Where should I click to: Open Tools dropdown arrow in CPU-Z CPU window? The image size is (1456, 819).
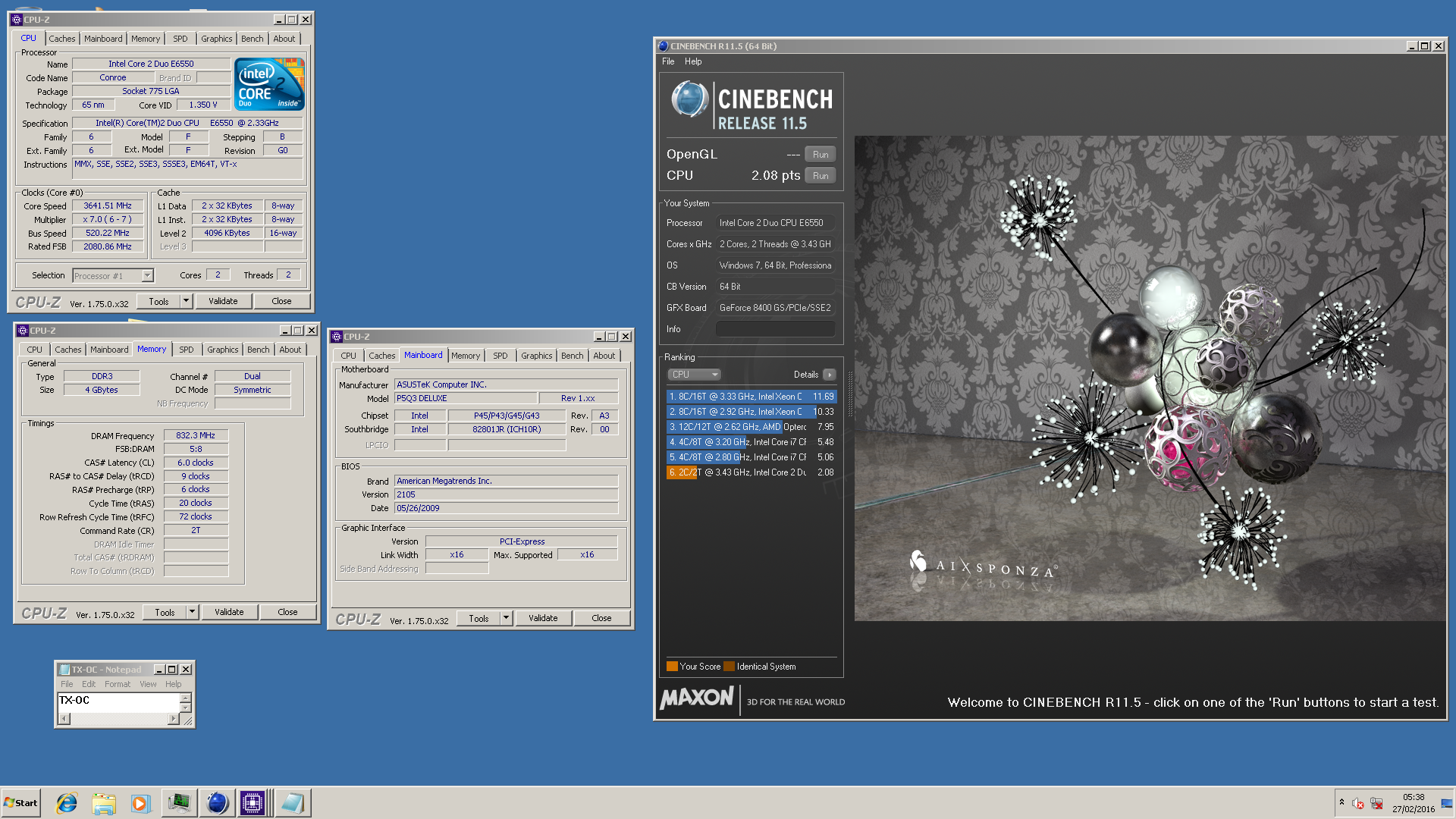click(x=186, y=301)
